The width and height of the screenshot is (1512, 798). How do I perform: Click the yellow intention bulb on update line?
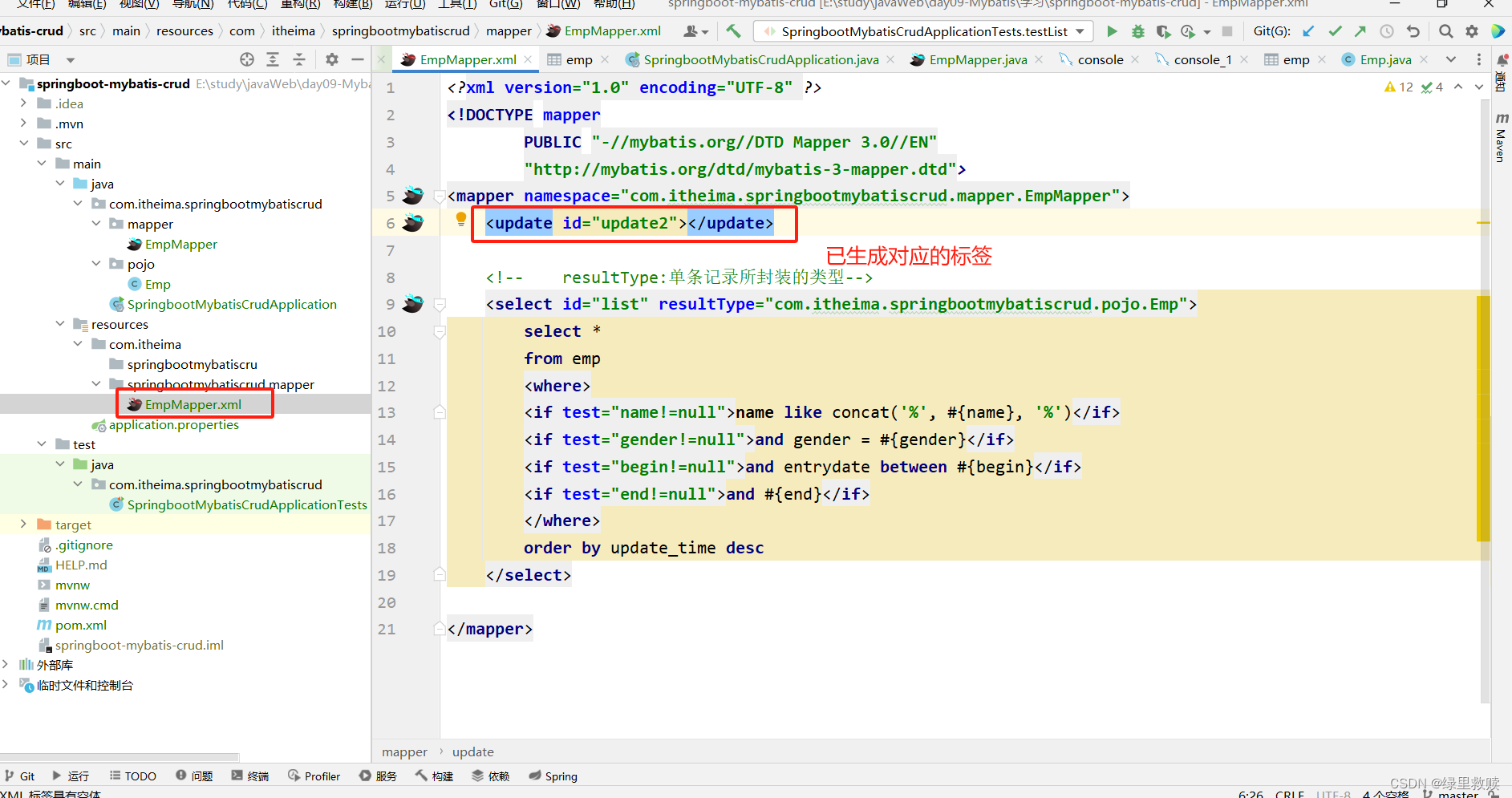point(460,218)
